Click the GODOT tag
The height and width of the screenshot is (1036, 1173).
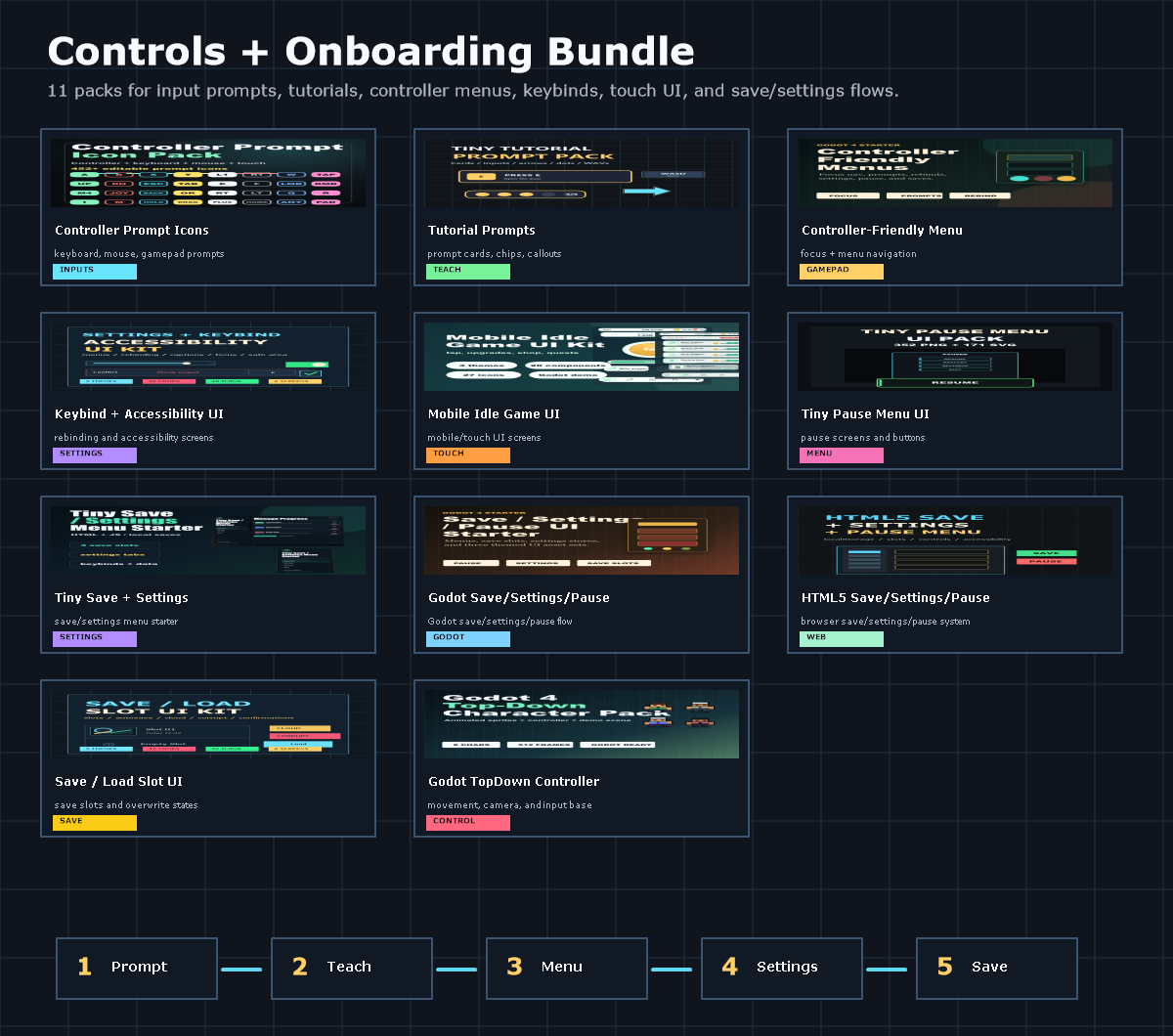tap(468, 639)
